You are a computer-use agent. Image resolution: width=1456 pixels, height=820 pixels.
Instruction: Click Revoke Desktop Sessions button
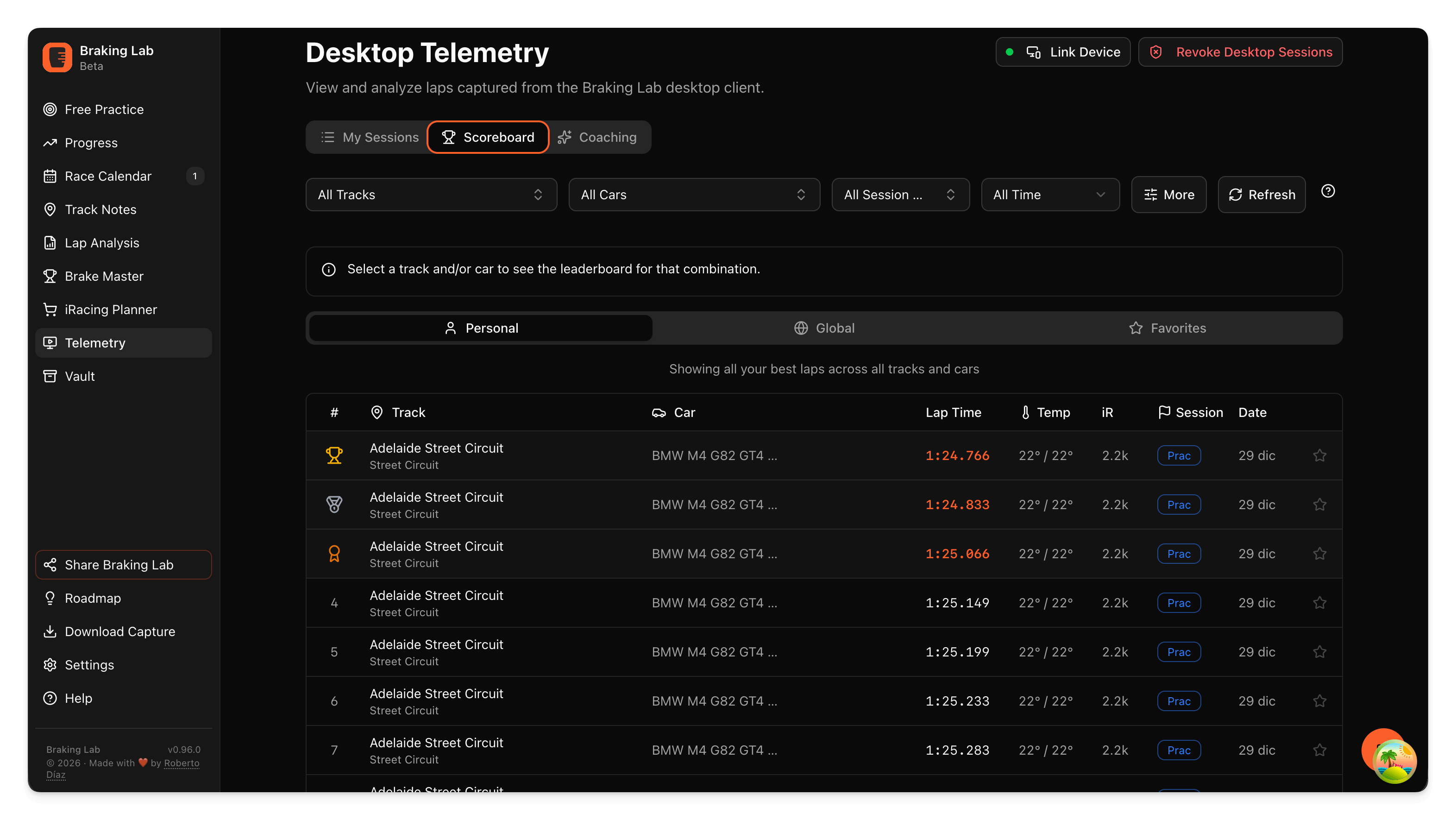(1240, 52)
